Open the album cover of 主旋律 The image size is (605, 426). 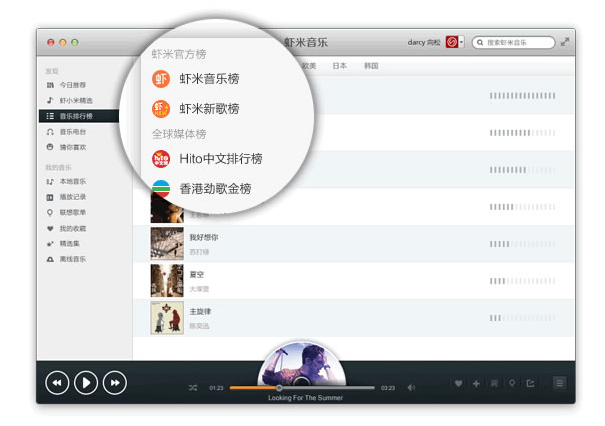[167, 318]
